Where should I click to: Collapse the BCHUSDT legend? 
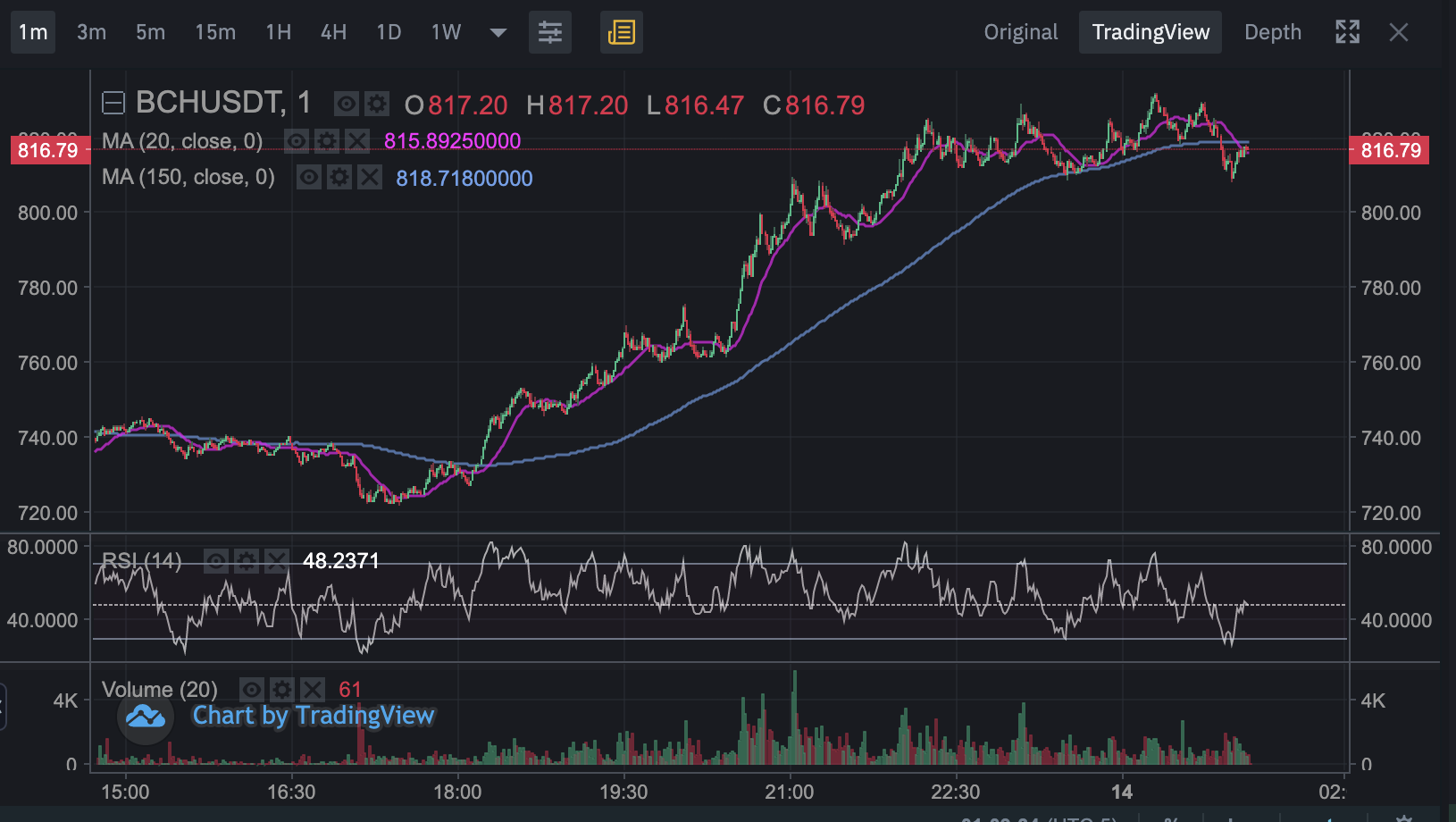click(x=113, y=104)
